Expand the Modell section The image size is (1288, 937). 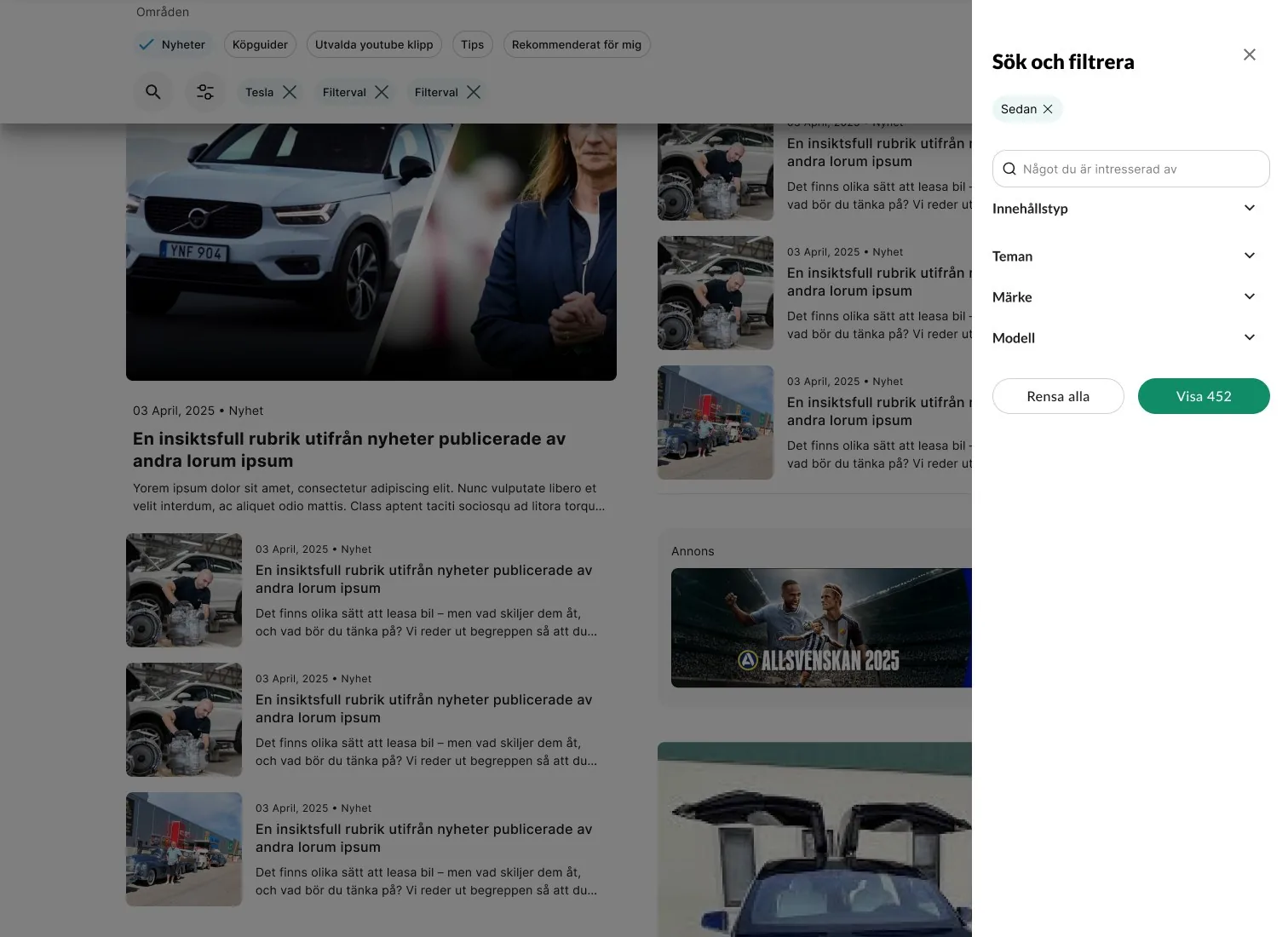point(1124,338)
